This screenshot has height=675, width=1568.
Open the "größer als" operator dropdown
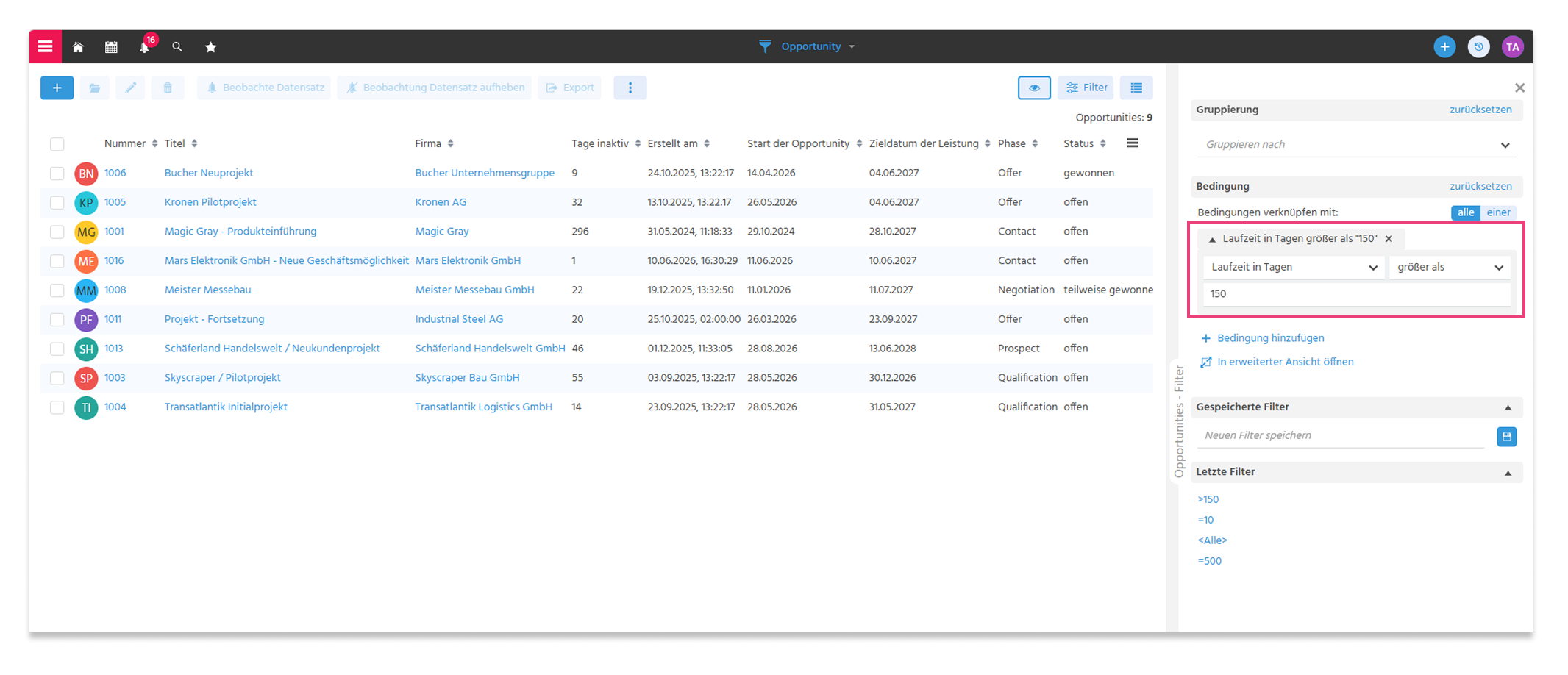pyautogui.click(x=1450, y=268)
